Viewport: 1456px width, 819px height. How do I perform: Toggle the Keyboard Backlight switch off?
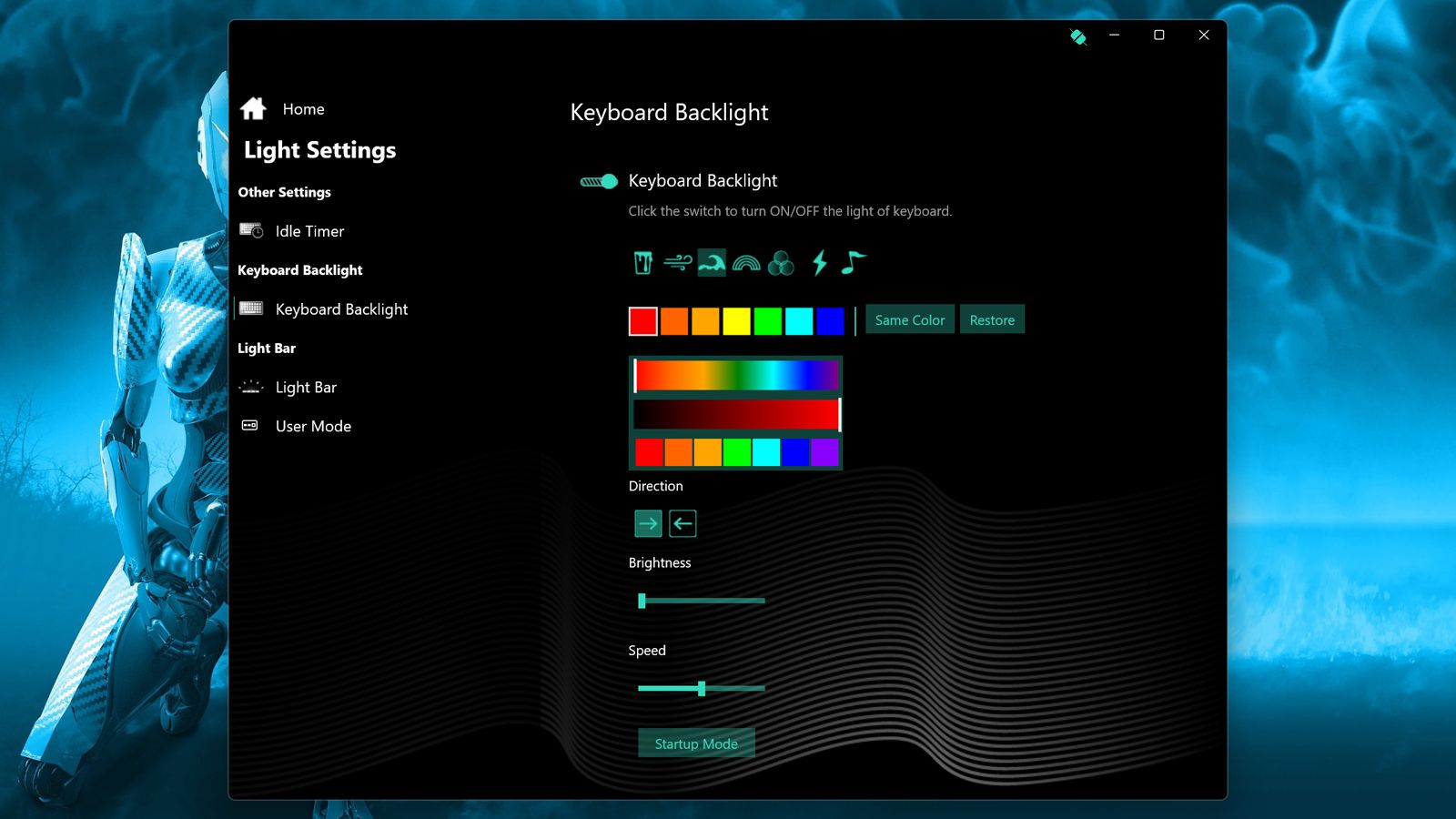[599, 181]
